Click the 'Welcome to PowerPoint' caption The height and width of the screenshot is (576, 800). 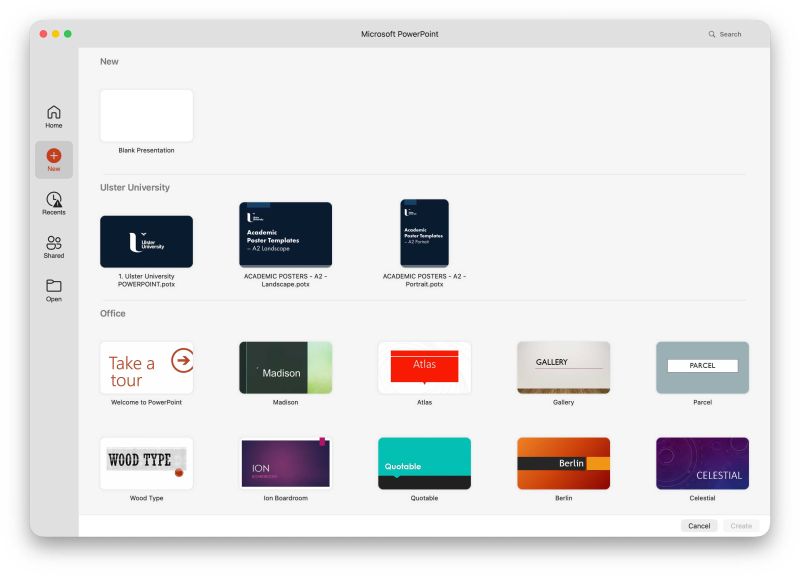tap(146, 403)
